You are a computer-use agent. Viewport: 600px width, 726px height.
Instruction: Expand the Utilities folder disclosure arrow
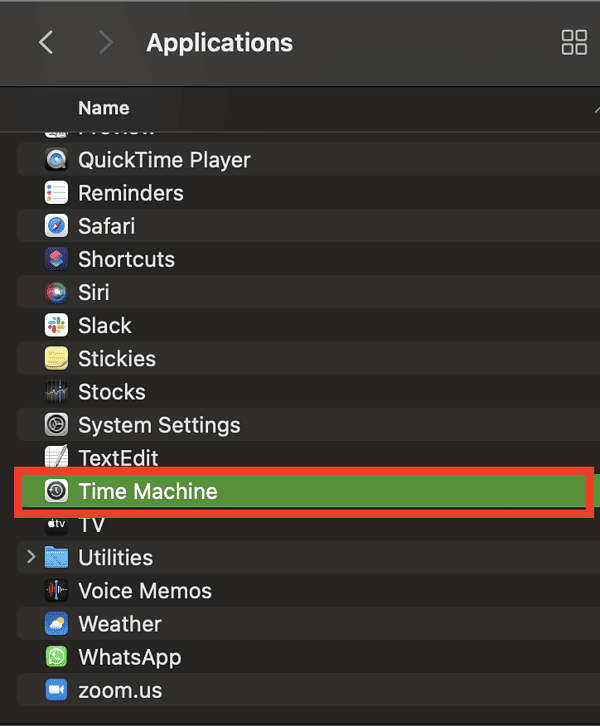click(x=31, y=557)
